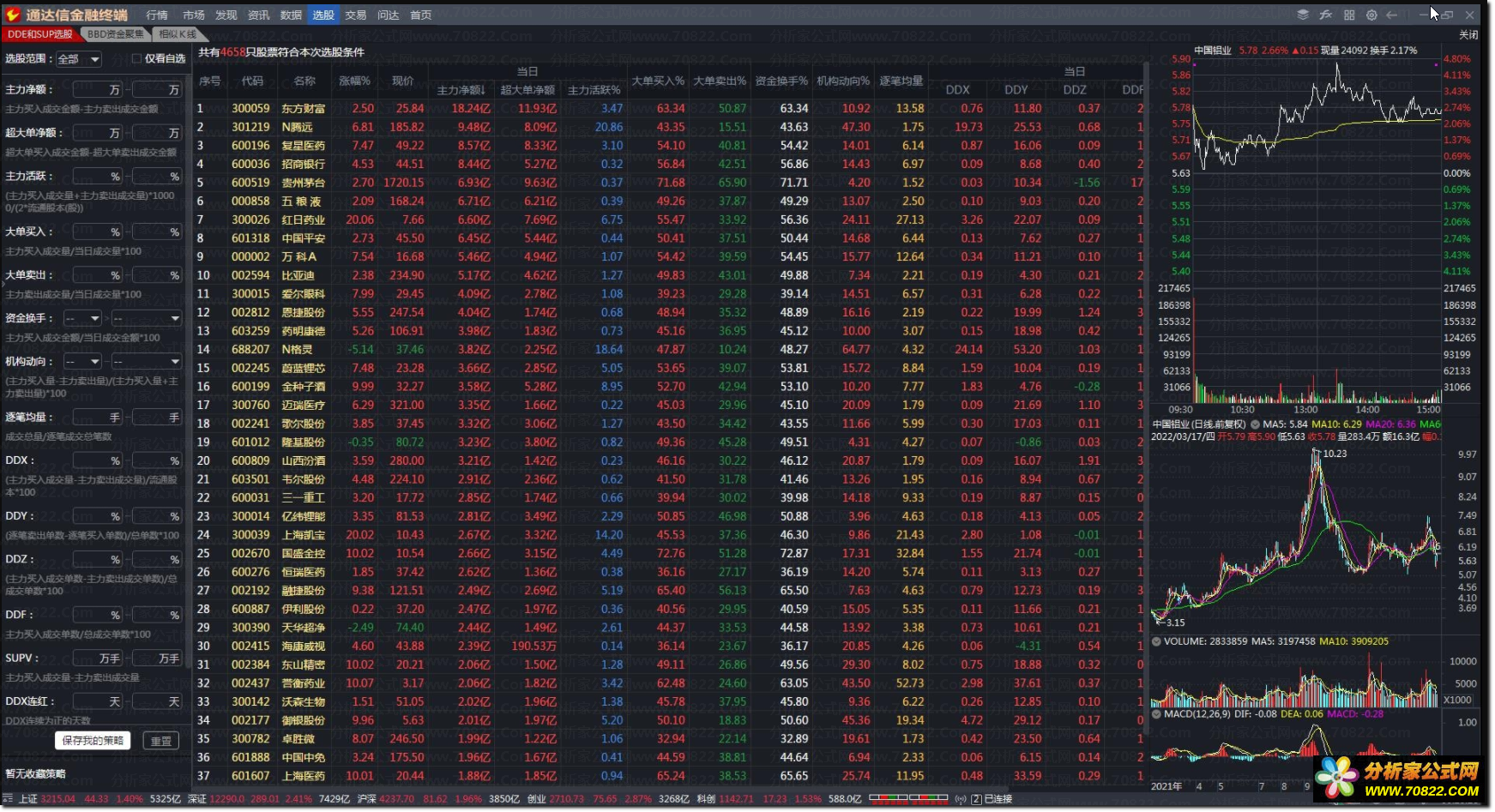Sort by the 大单买入% column header

point(658,81)
